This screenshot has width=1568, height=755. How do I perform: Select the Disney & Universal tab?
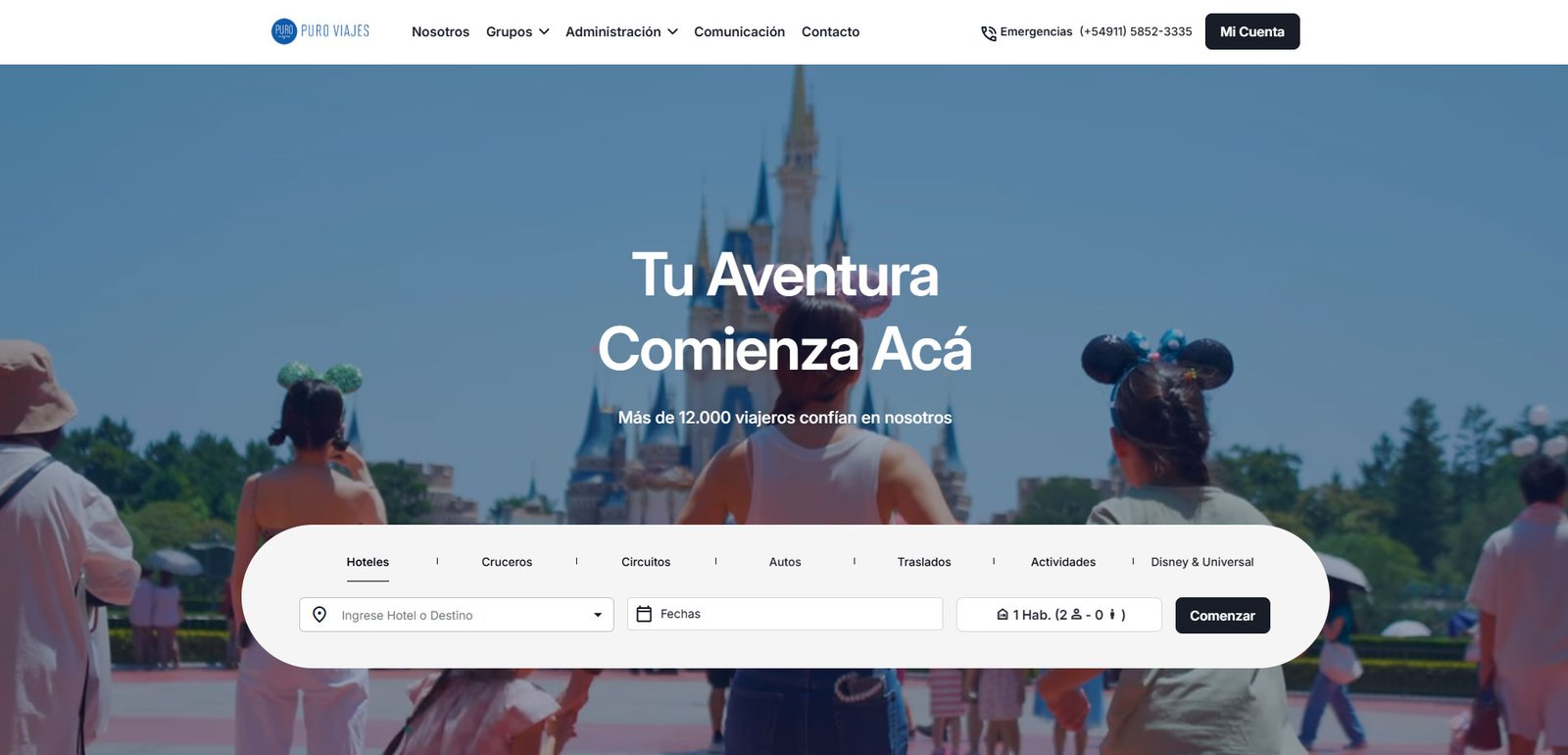(x=1202, y=562)
